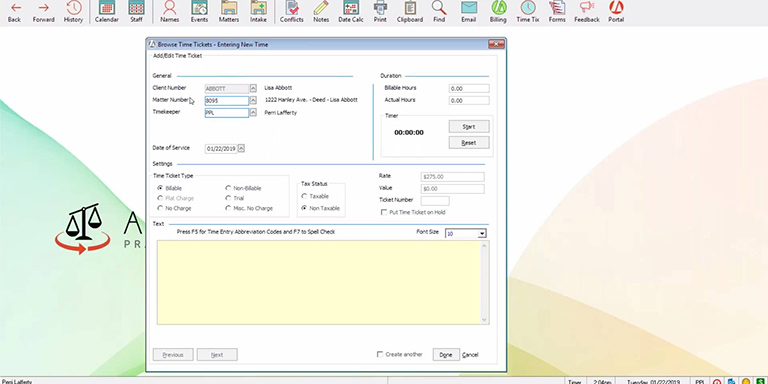The image size is (768, 384).
Task: Click the Done button
Action: (x=446, y=355)
